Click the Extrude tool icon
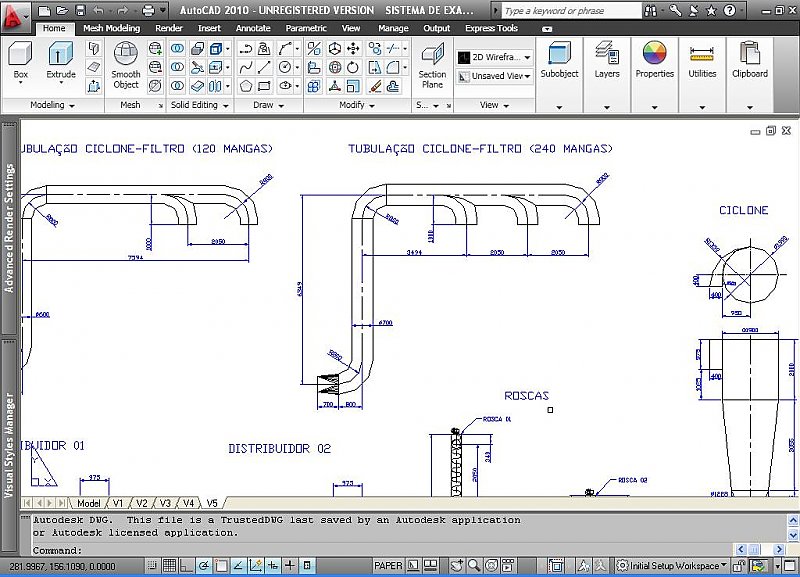This screenshot has height=577, width=800. [61, 60]
